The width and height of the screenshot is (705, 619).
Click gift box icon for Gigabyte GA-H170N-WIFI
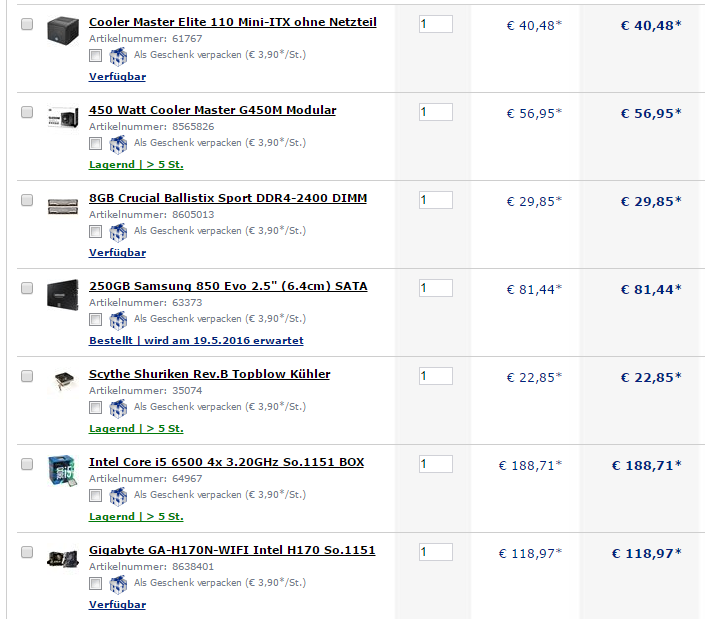click(118, 585)
